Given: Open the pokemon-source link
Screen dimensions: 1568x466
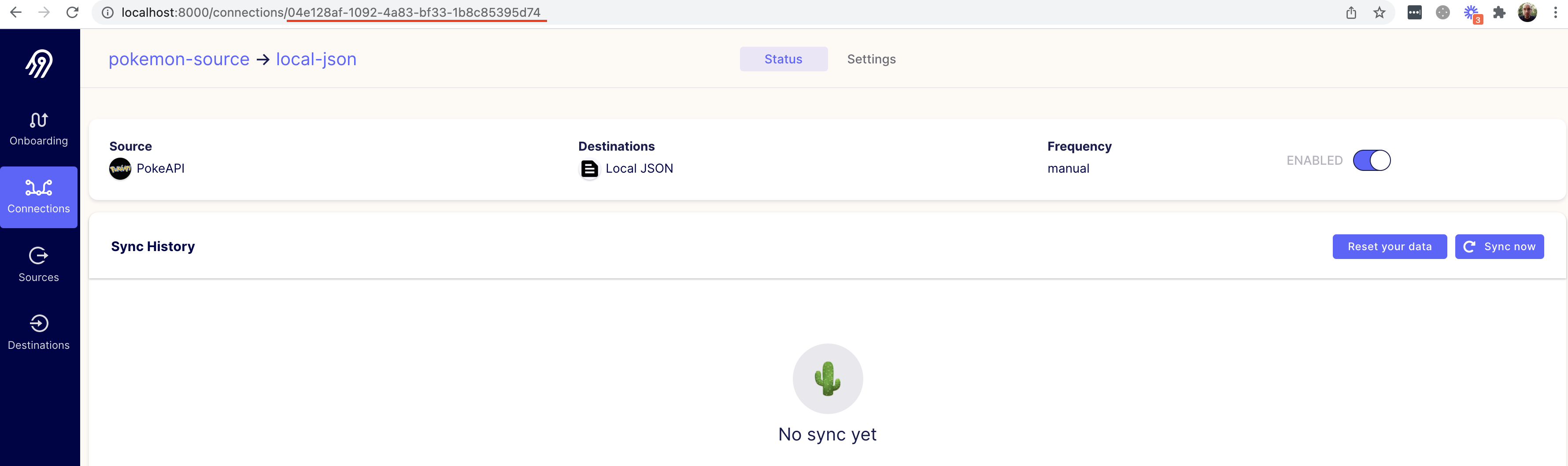Looking at the screenshot, I should click(x=179, y=59).
